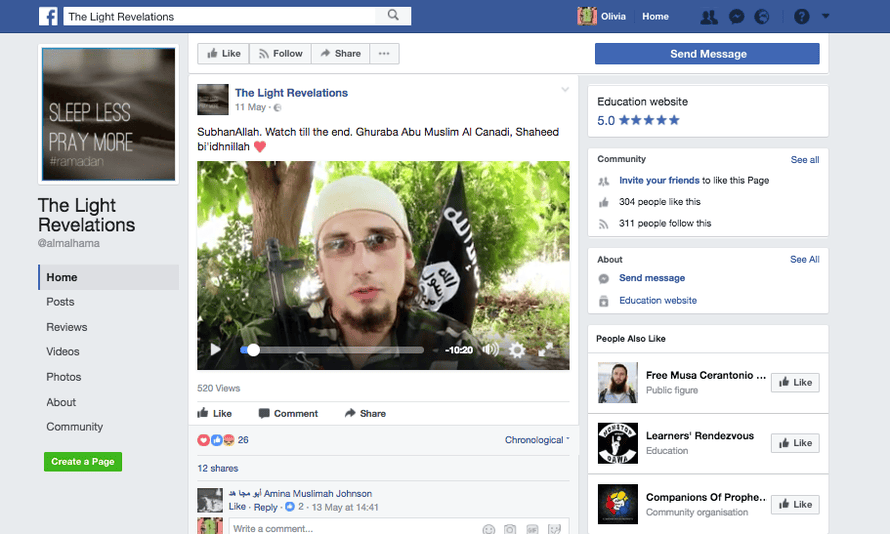Click Send message link in About
This screenshot has width=890, height=534.
(652, 277)
